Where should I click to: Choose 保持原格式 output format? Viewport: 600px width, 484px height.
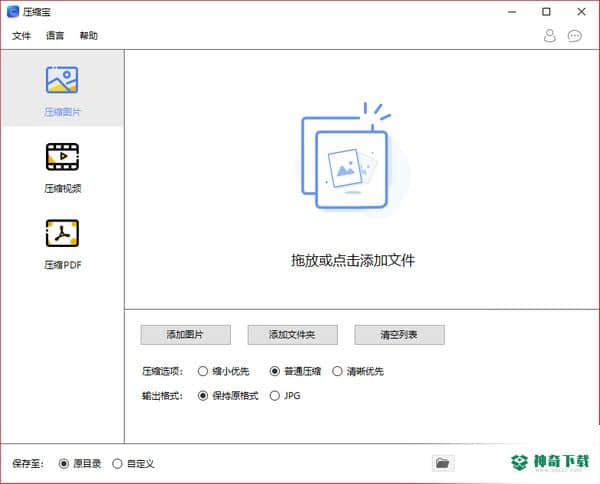[x=228, y=396]
